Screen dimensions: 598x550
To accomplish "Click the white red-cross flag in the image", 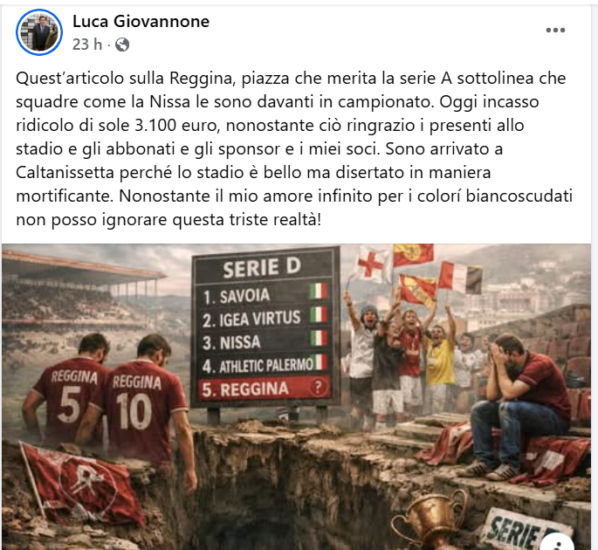I will click(369, 262).
